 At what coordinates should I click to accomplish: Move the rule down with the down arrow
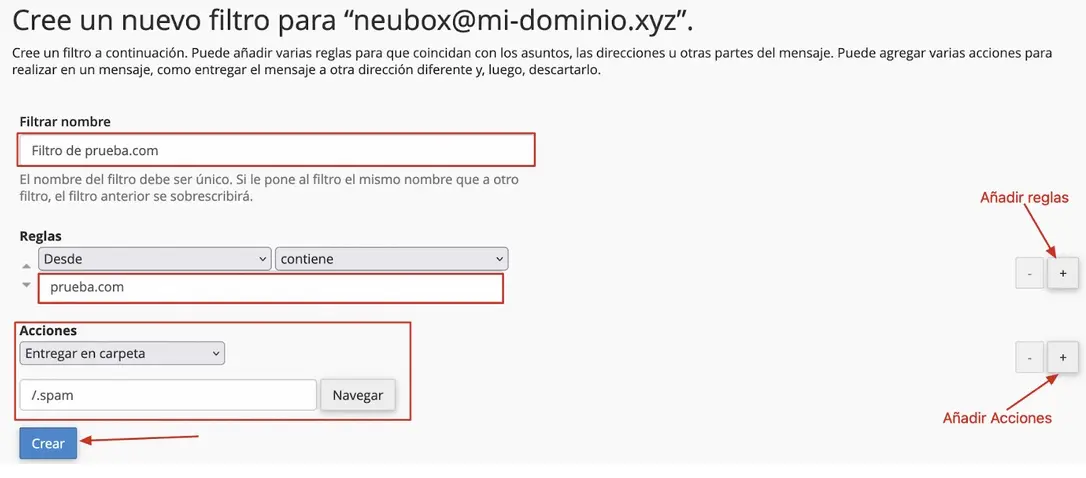pos(27,284)
